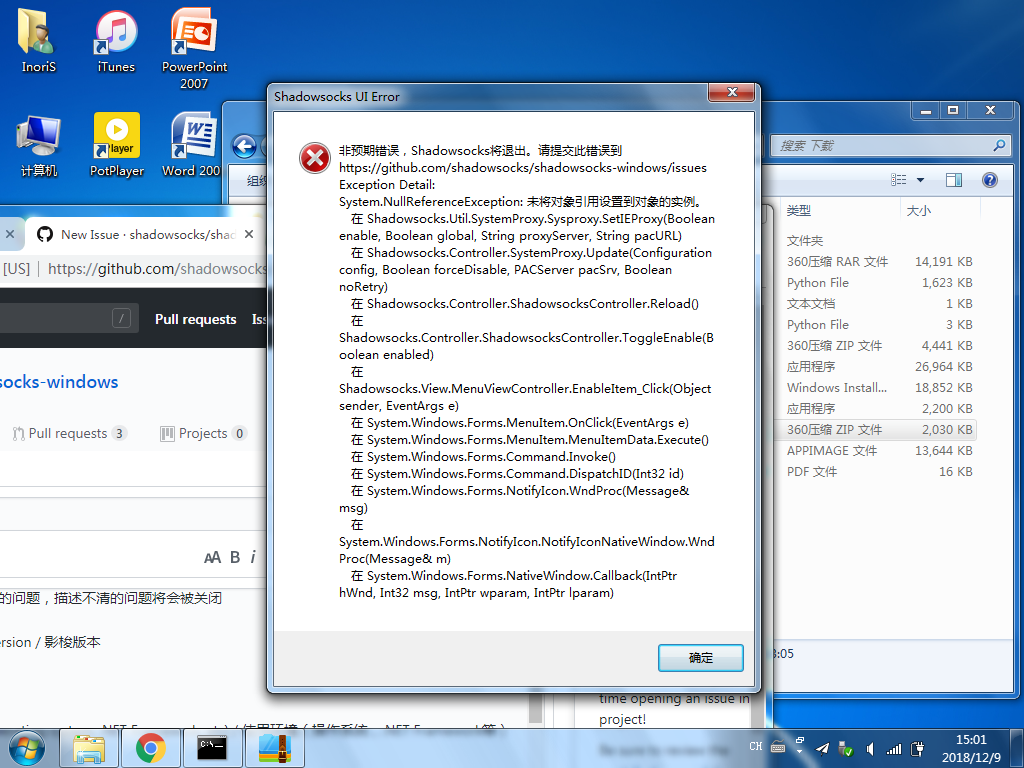The height and width of the screenshot is (768, 1024).
Task: Click 确定 to dismiss the Shadowsocks error
Action: click(700, 658)
